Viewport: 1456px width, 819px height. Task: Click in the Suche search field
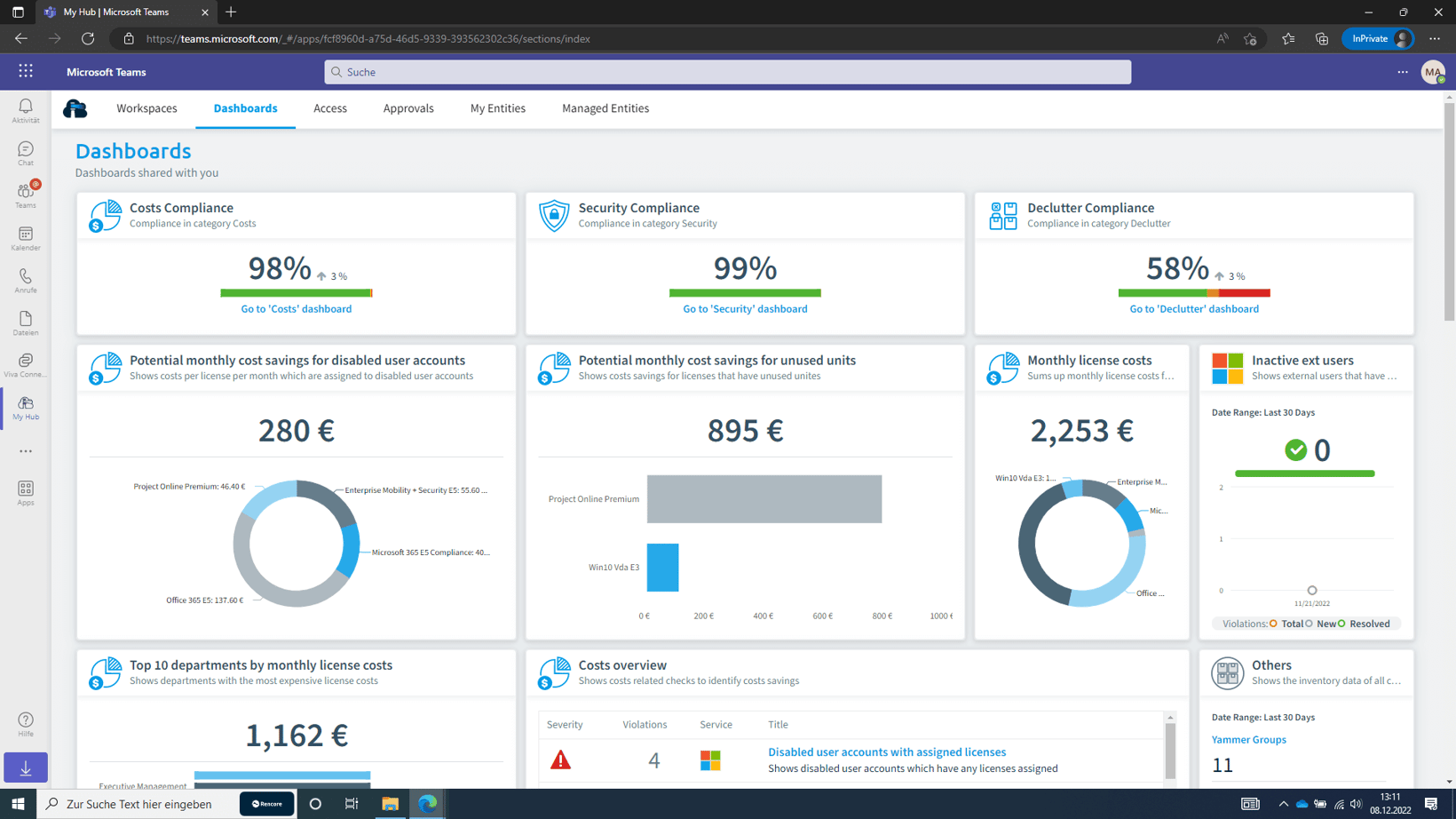pos(728,72)
